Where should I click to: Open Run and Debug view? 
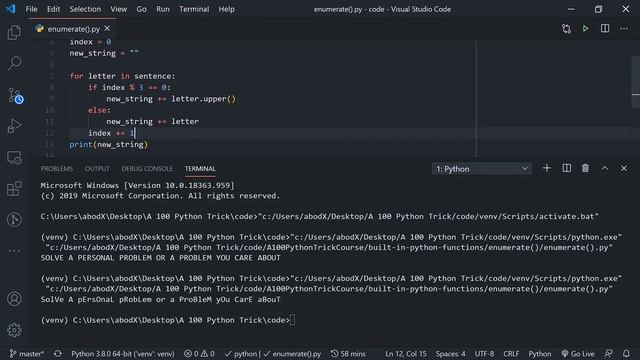click(14, 126)
